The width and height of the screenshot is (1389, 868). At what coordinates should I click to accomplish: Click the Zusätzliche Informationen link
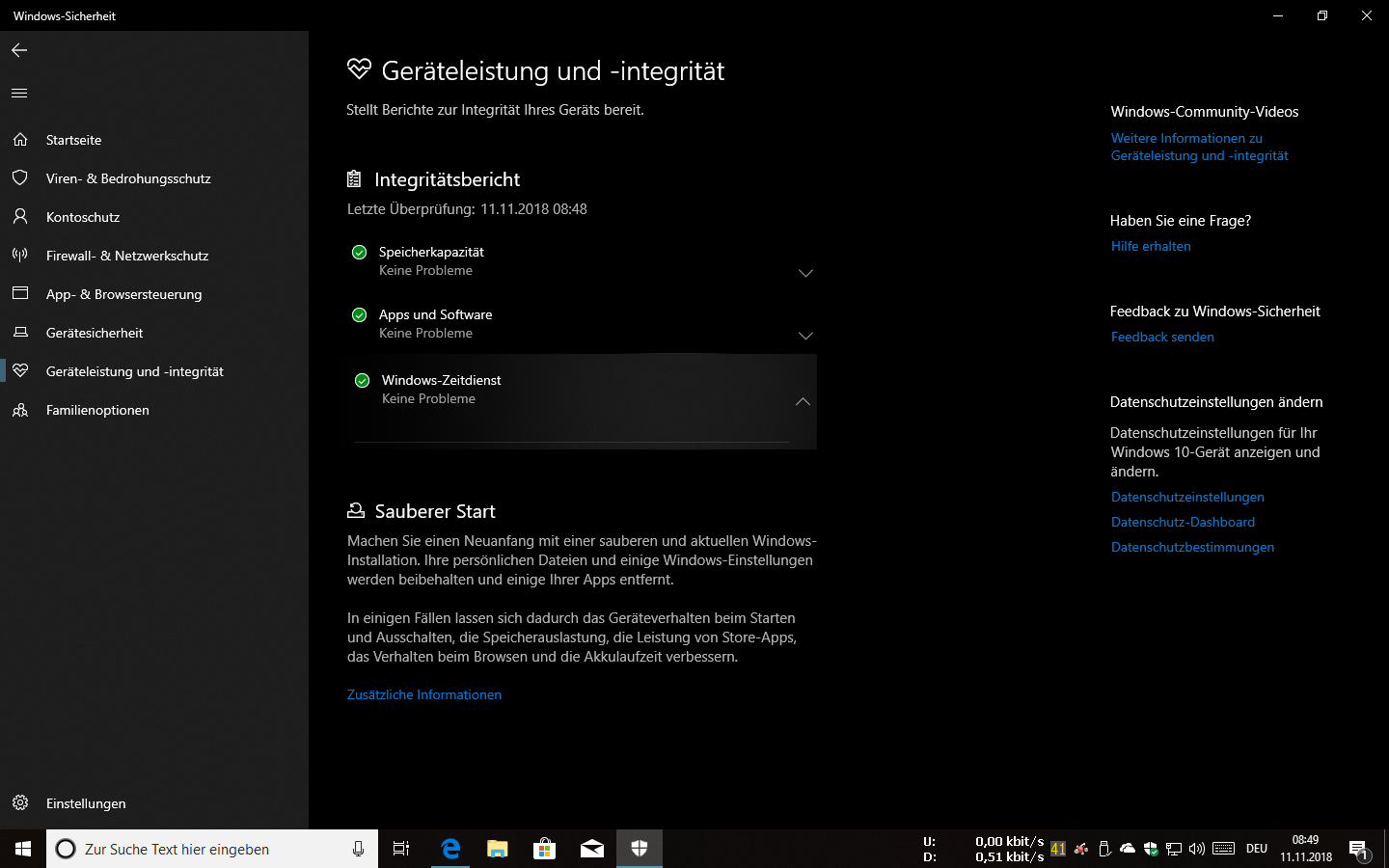[x=424, y=694]
